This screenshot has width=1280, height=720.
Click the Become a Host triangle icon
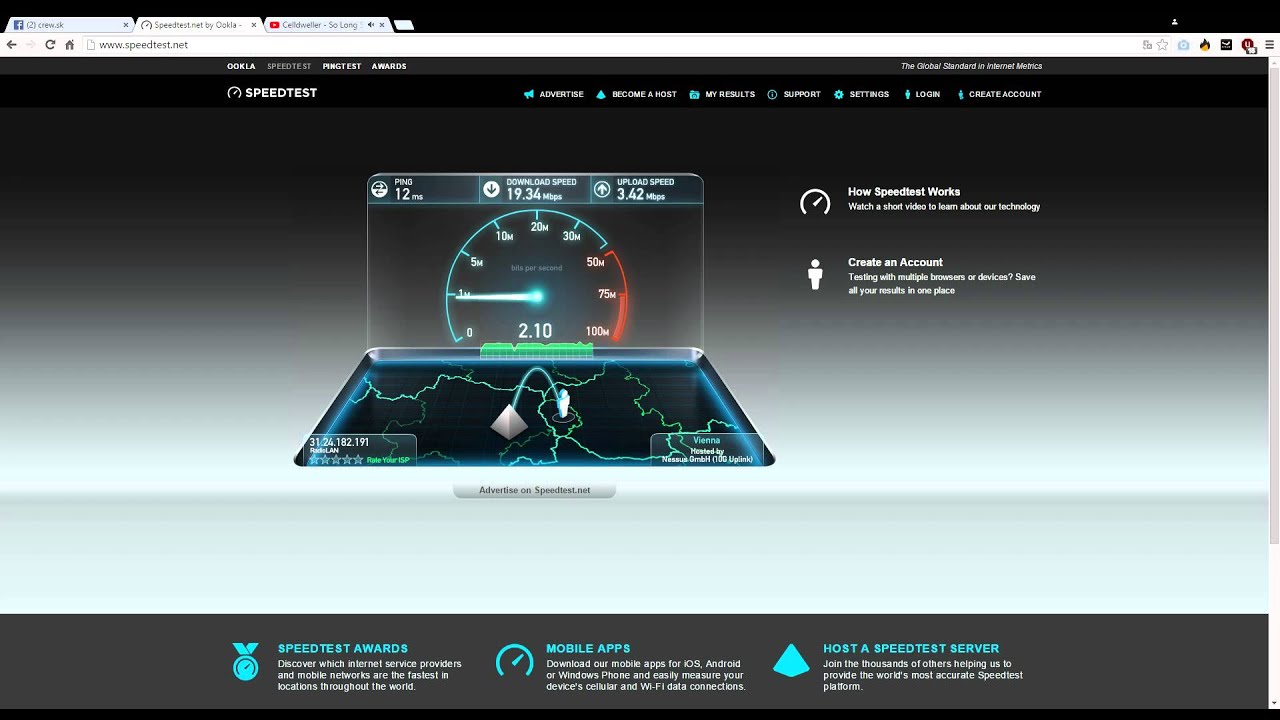601,94
